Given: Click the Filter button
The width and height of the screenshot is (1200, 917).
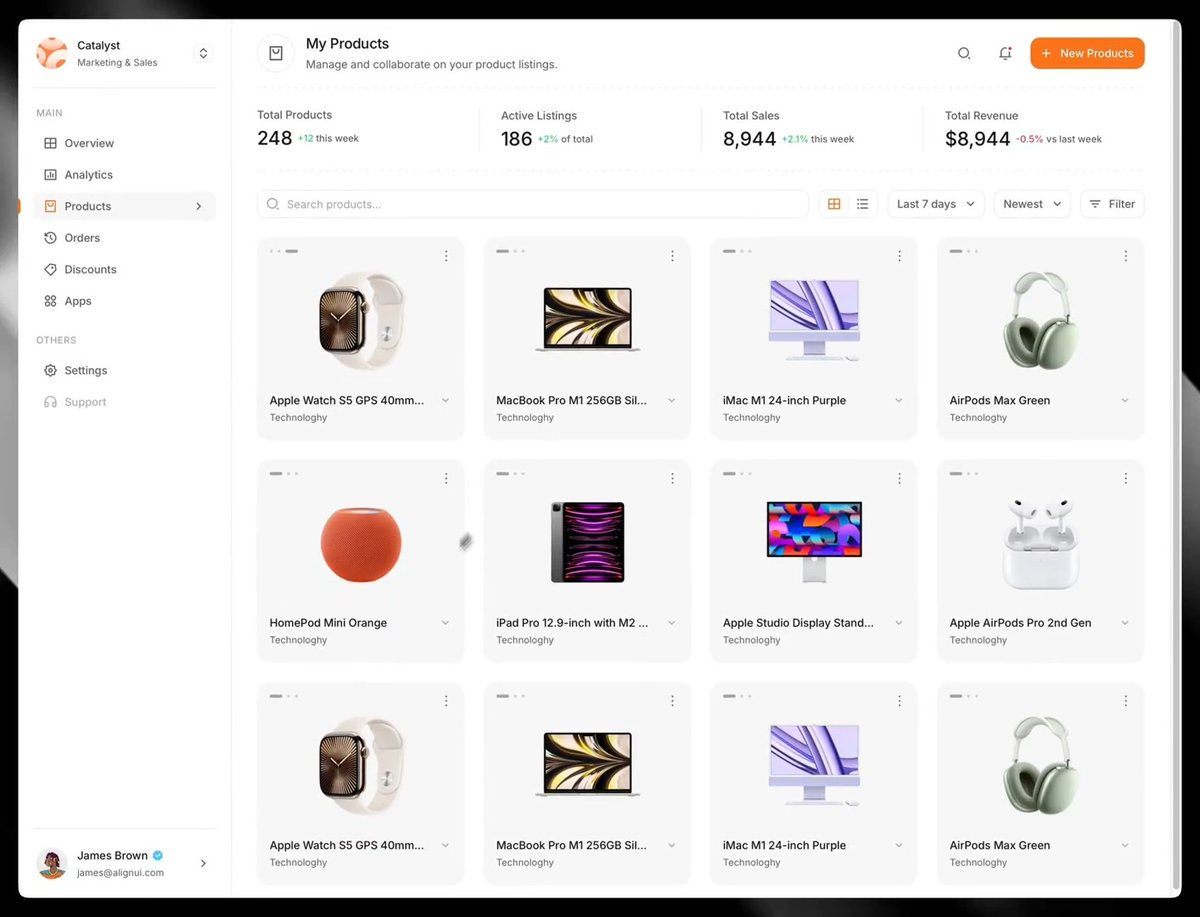Looking at the screenshot, I should pos(1112,204).
